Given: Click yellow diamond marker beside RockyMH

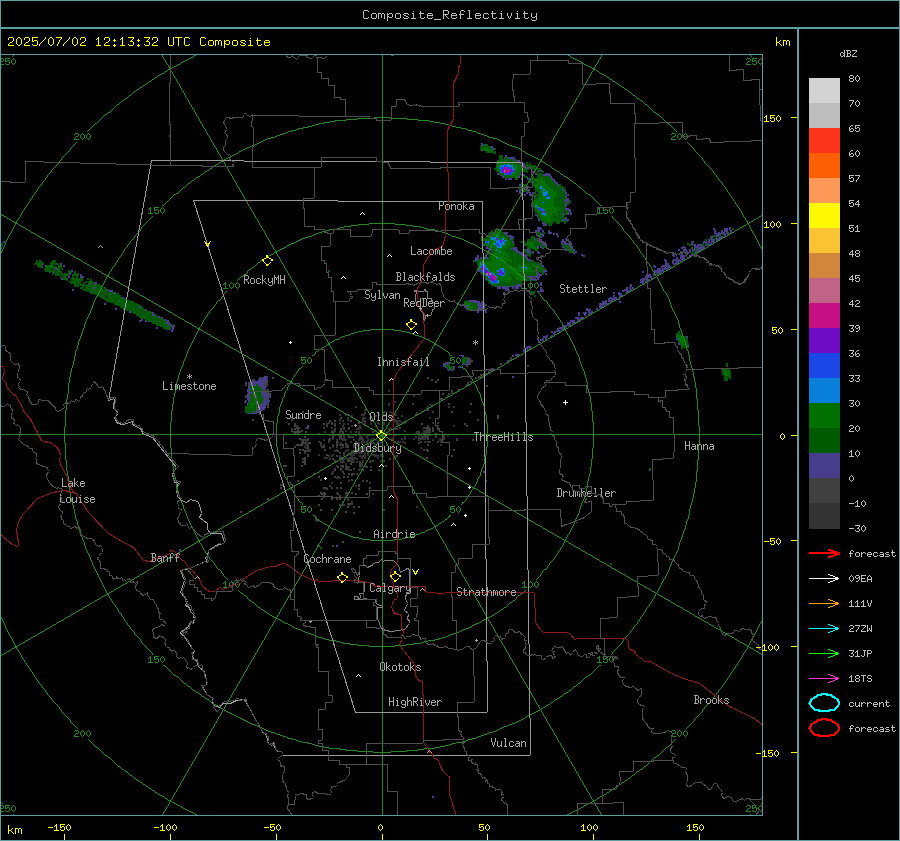Looking at the screenshot, I should click(267, 261).
